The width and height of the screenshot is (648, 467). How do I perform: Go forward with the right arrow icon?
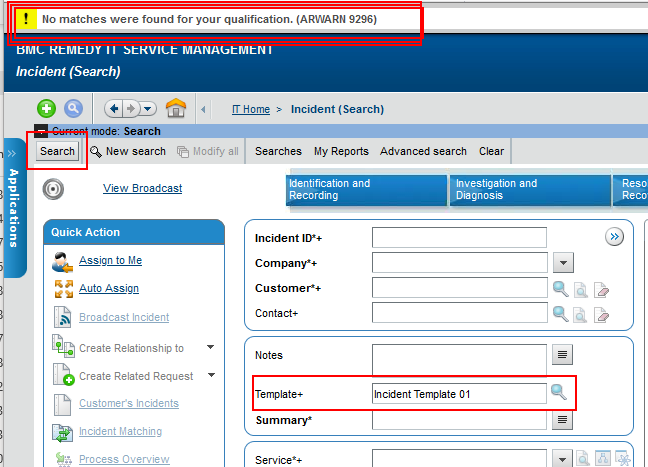click(131, 109)
